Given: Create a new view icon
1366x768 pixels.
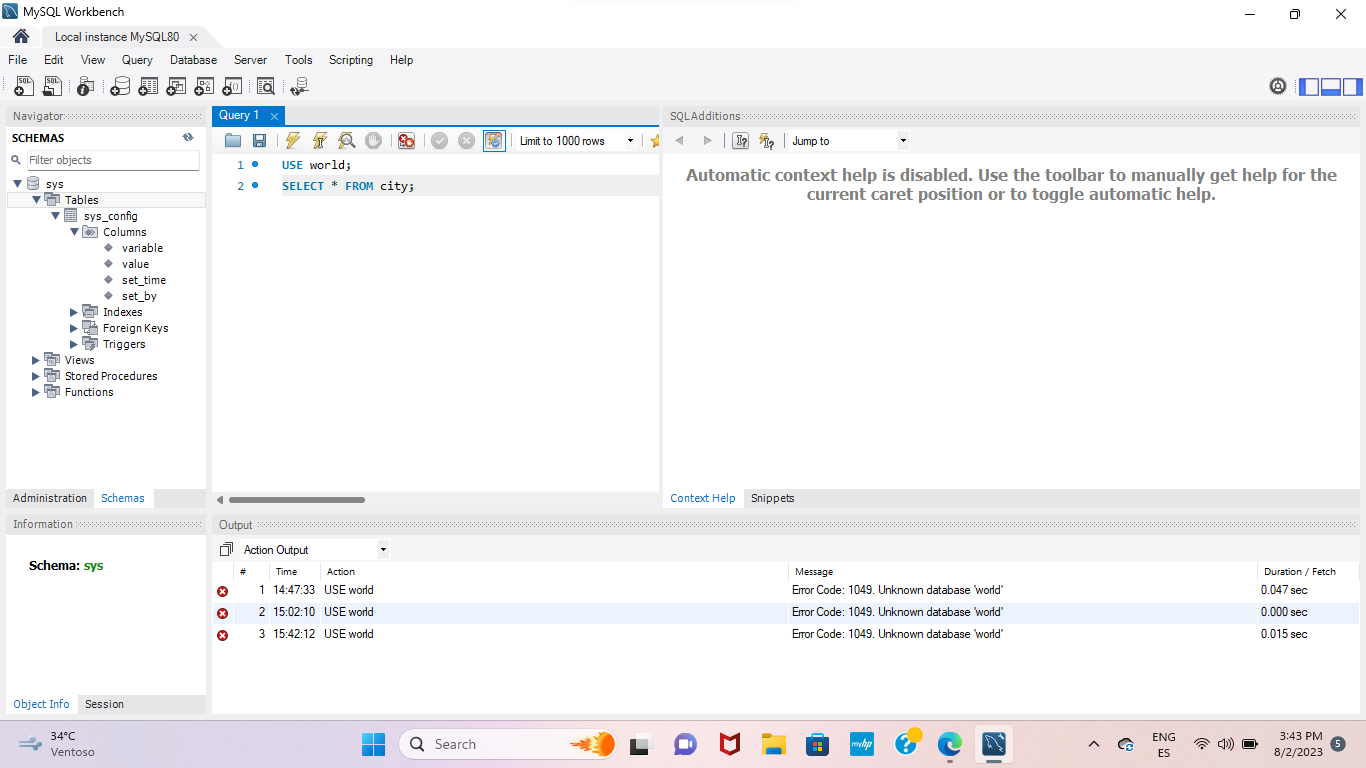Looking at the screenshot, I should 176,87.
